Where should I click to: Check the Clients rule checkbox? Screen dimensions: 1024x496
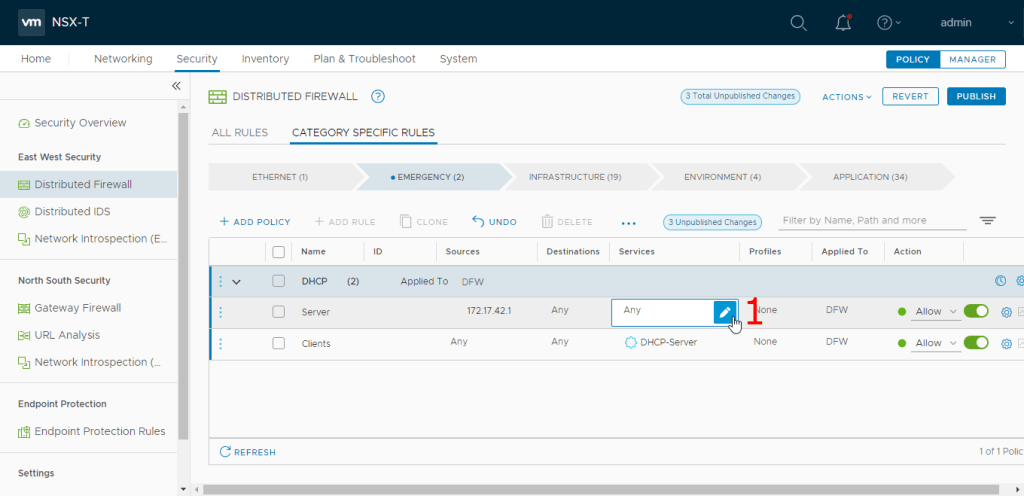click(279, 343)
